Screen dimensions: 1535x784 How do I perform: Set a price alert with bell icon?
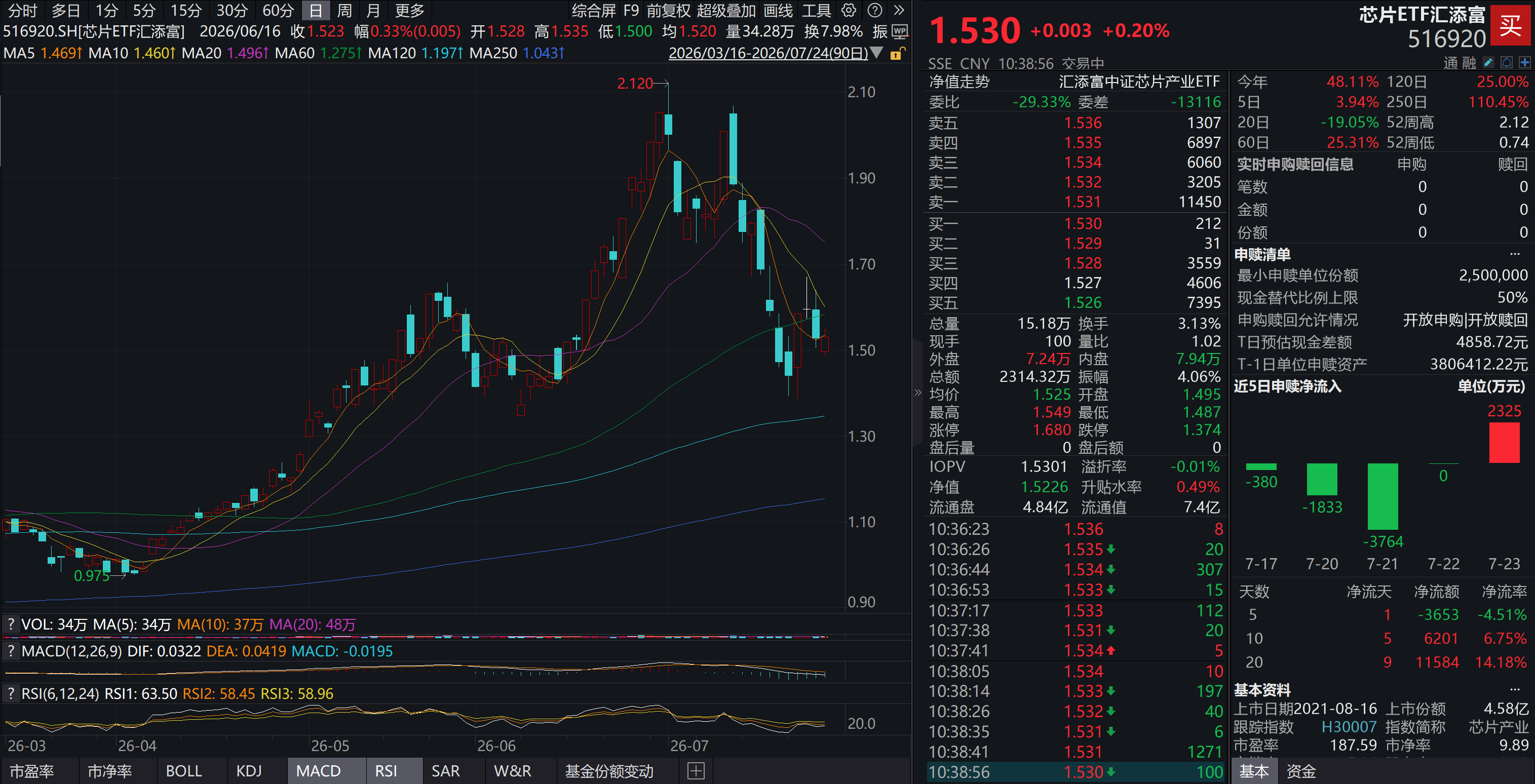1507,63
